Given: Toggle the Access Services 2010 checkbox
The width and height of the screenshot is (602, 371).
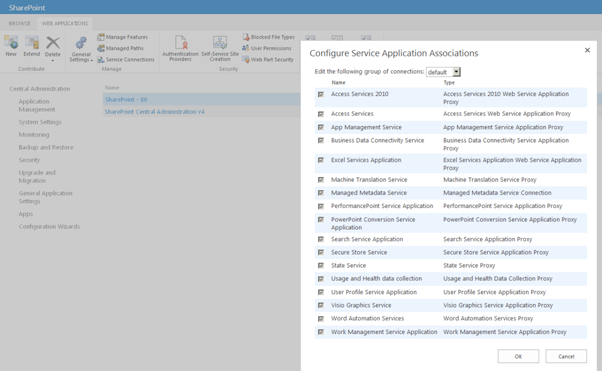Looking at the screenshot, I should pyautogui.click(x=321, y=94).
